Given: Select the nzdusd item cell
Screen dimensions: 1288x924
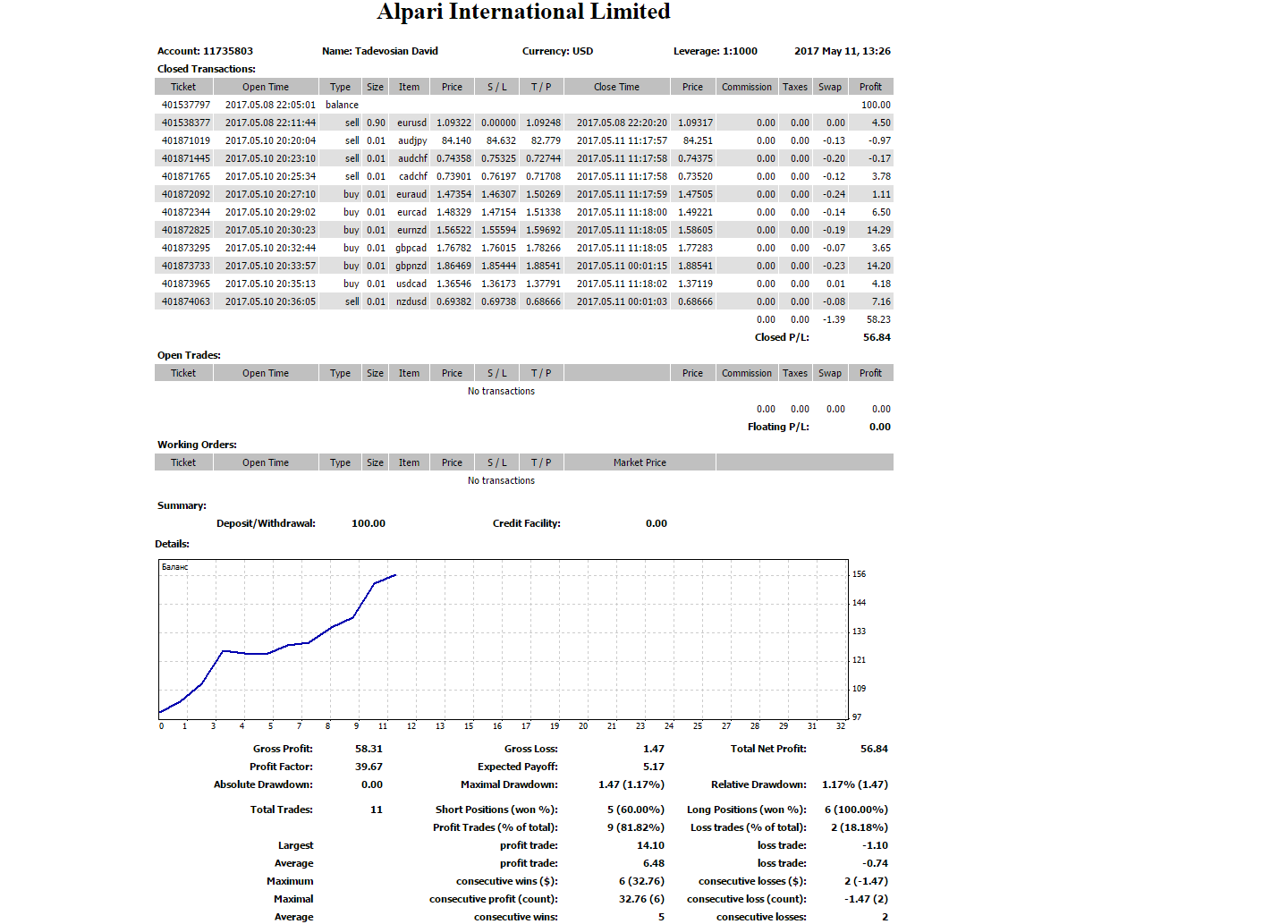Looking at the screenshot, I should [411, 301].
